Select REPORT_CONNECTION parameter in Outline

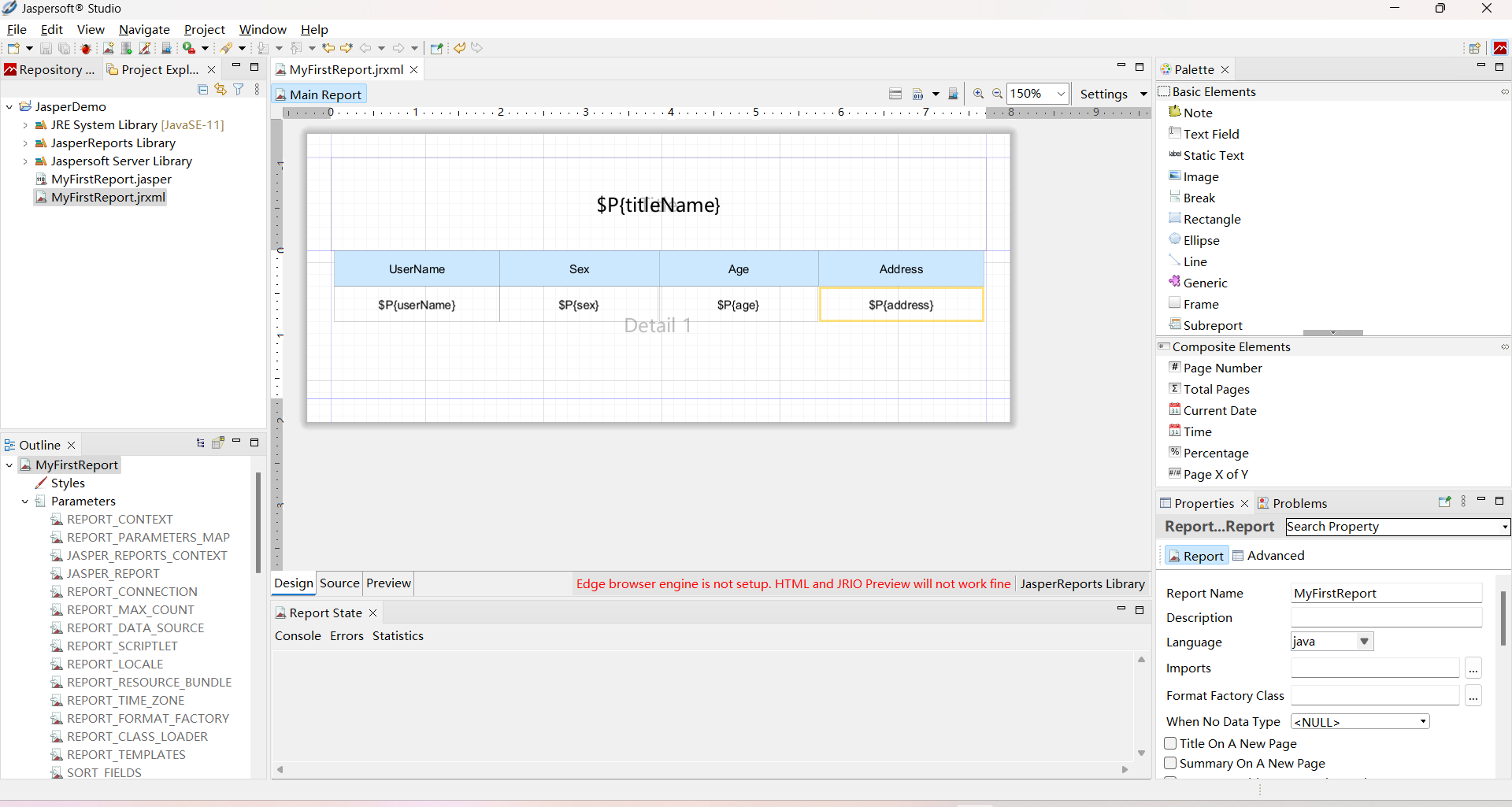pyautogui.click(x=124, y=591)
